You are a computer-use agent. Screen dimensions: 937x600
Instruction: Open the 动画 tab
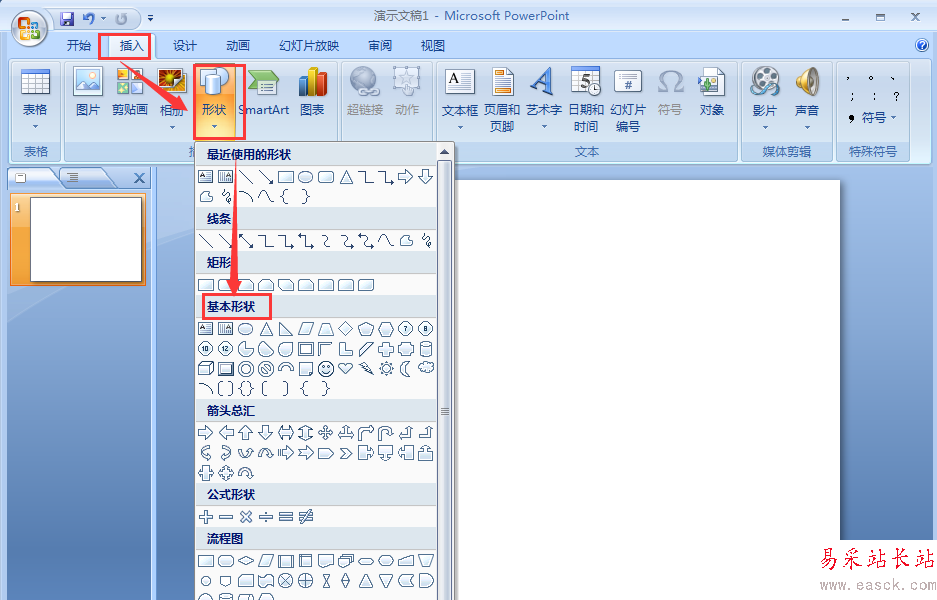(238, 45)
